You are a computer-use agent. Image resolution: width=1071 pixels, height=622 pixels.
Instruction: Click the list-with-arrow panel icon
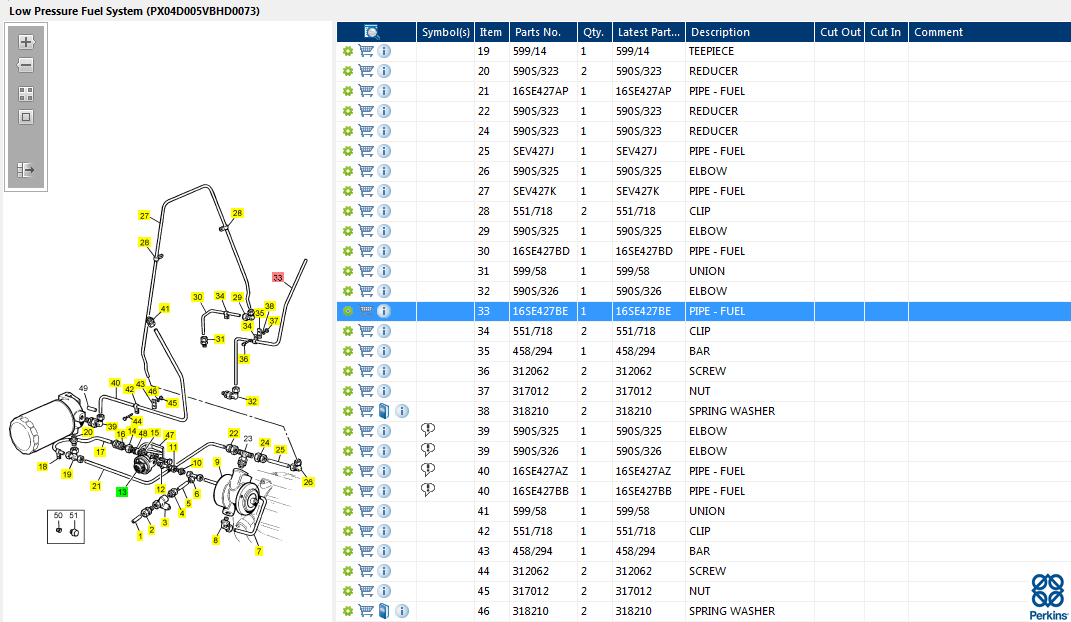(25, 169)
